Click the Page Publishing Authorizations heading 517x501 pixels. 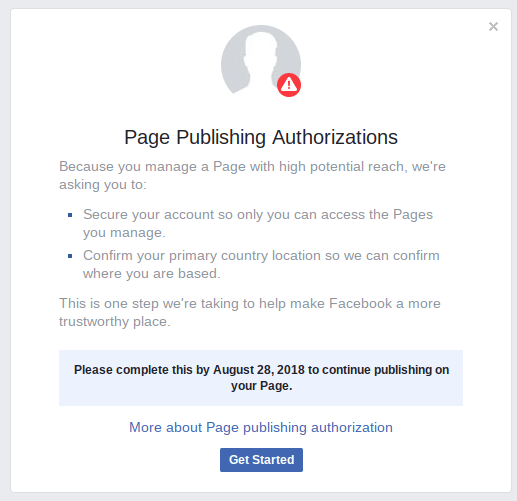[261, 137]
